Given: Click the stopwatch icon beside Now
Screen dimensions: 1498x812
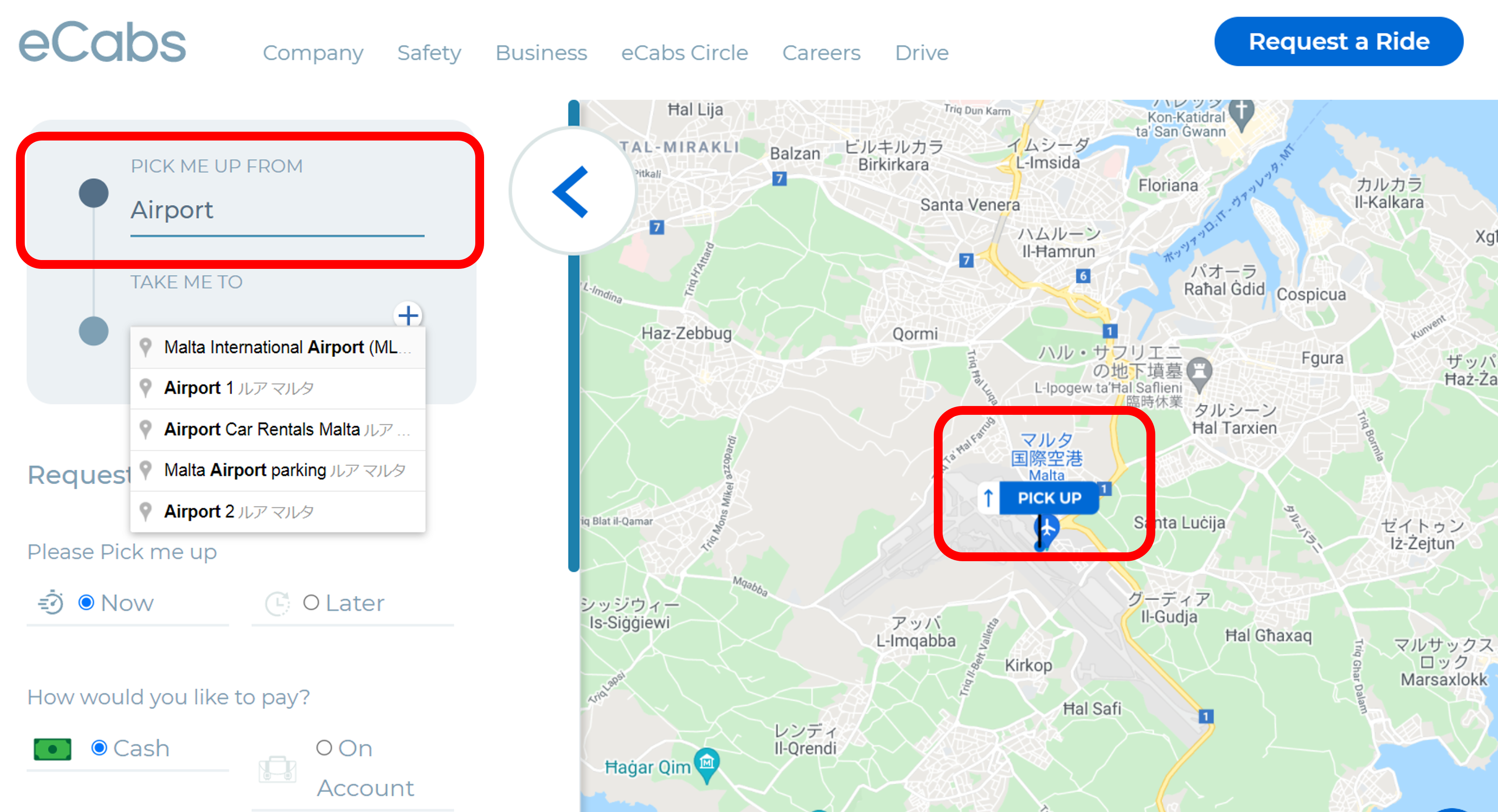Looking at the screenshot, I should pos(51,603).
